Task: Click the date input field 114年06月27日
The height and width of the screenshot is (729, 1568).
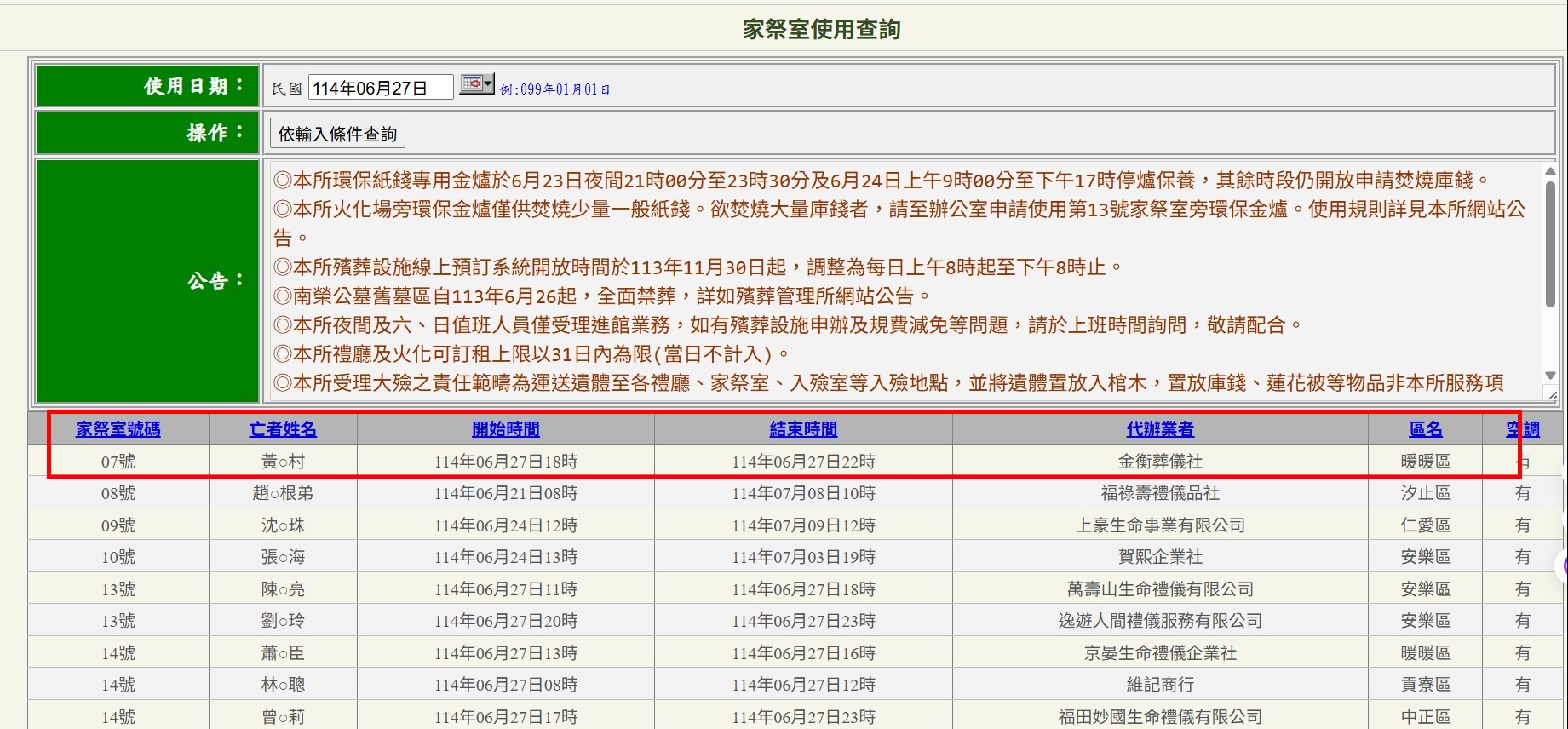Action: (x=381, y=88)
